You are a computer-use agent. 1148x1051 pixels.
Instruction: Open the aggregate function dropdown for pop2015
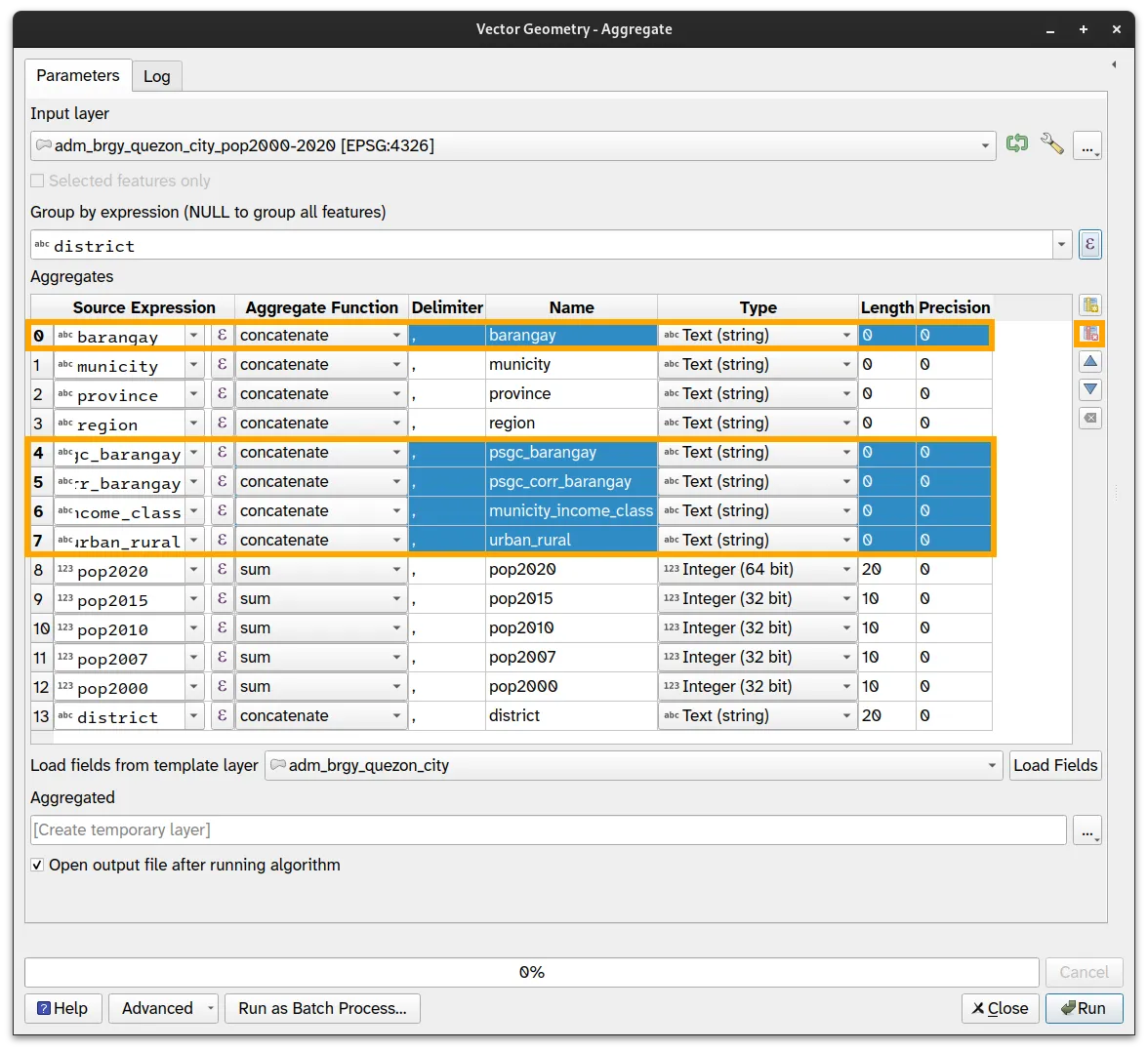(321, 599)
